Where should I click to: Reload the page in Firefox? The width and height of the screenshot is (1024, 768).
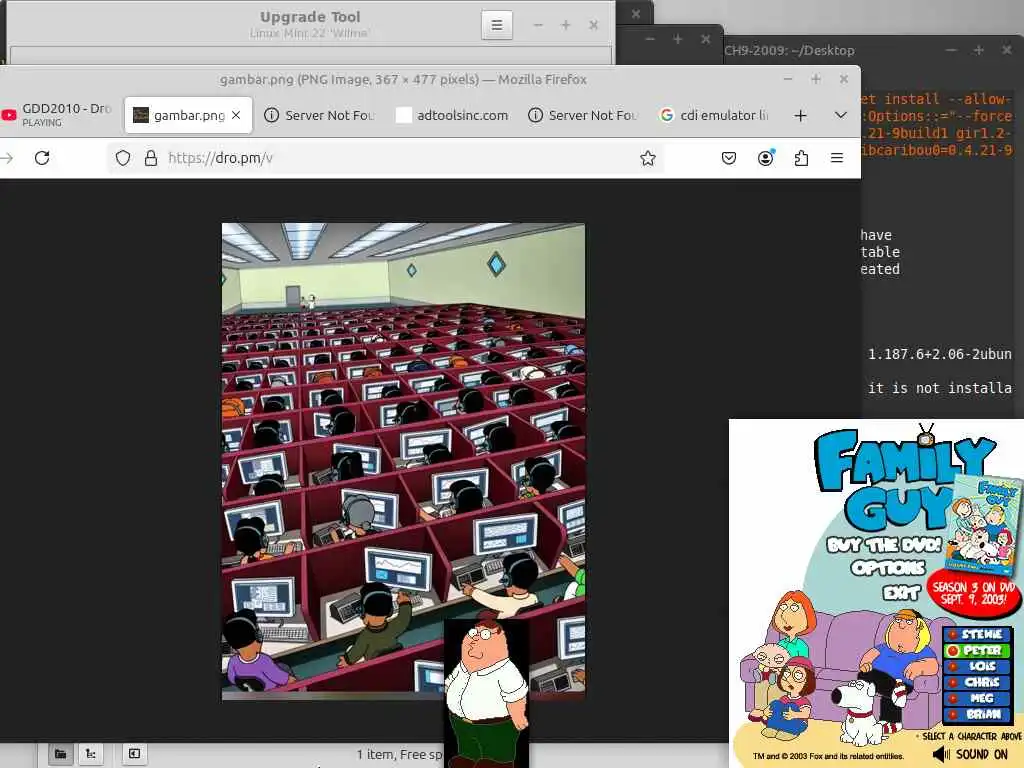pyautogui.click(x=42, y=158)
